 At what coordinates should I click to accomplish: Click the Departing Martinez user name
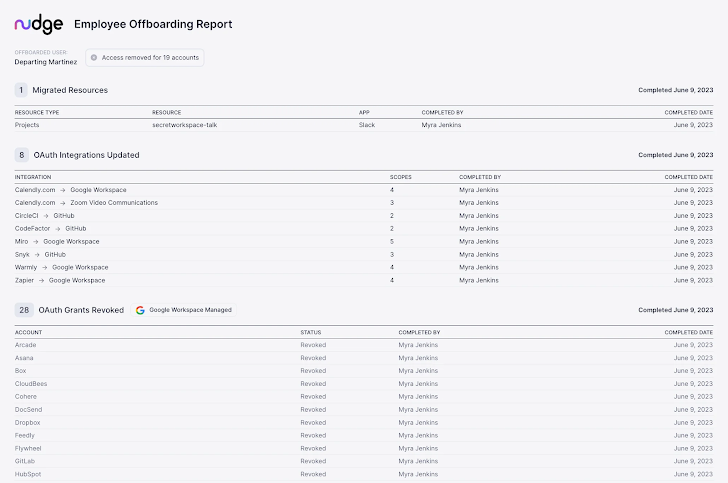46,62
